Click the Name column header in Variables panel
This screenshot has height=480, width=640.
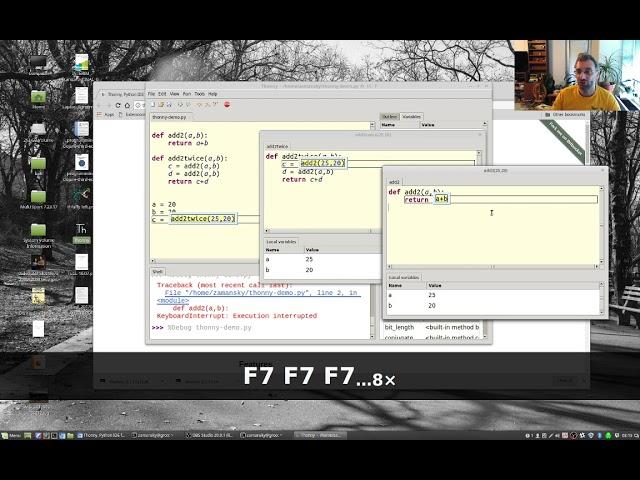click(400, 125)
